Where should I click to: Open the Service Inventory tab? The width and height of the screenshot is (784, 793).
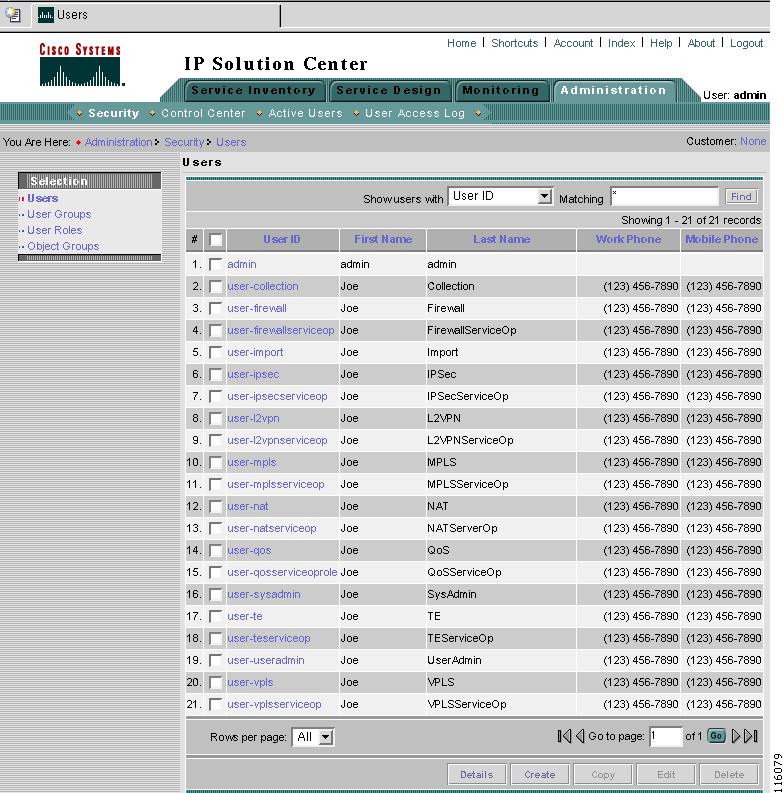pos(253,91)
